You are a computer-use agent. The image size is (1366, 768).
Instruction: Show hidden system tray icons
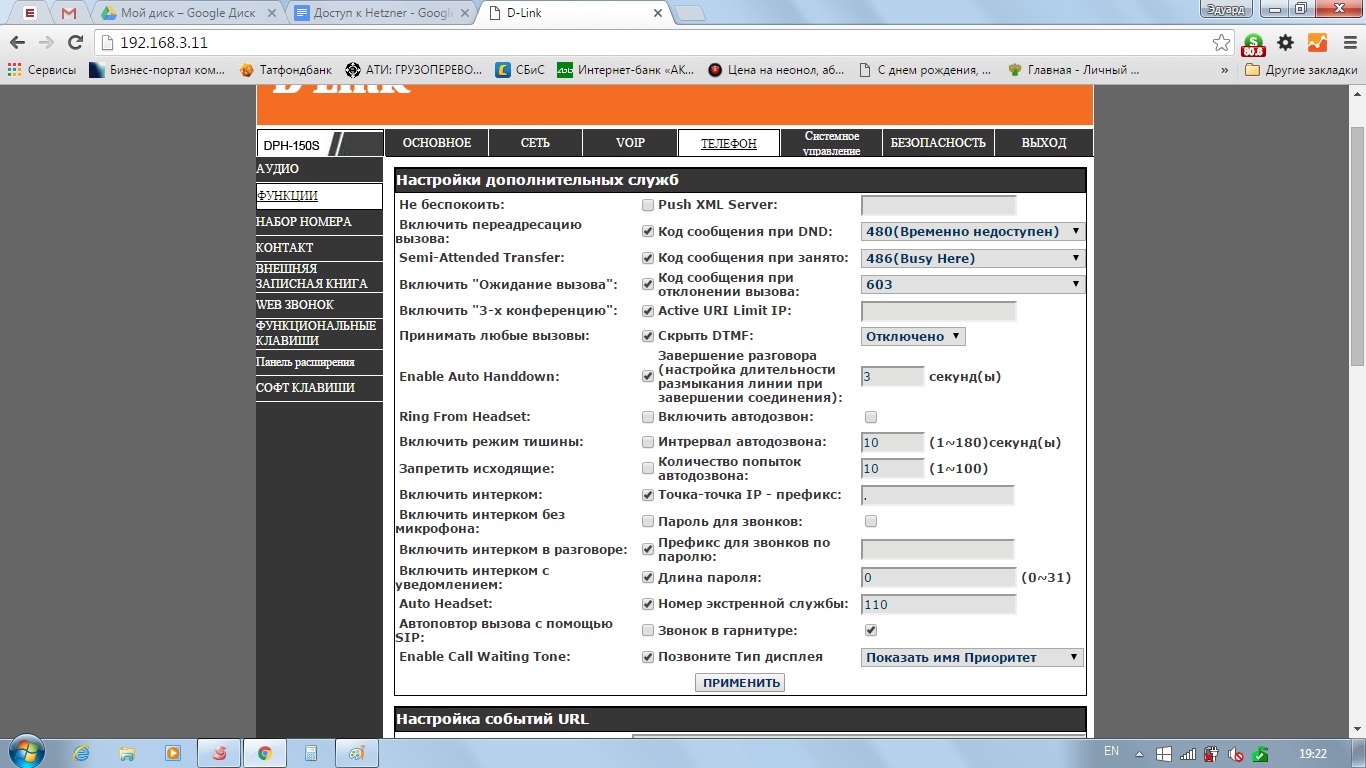tap(1137, 753)
